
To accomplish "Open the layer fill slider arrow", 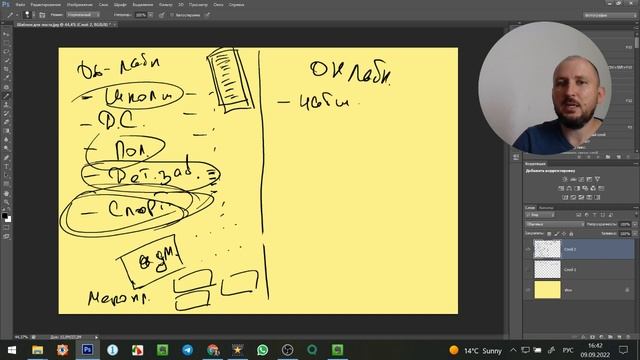I will click(635, 233).
